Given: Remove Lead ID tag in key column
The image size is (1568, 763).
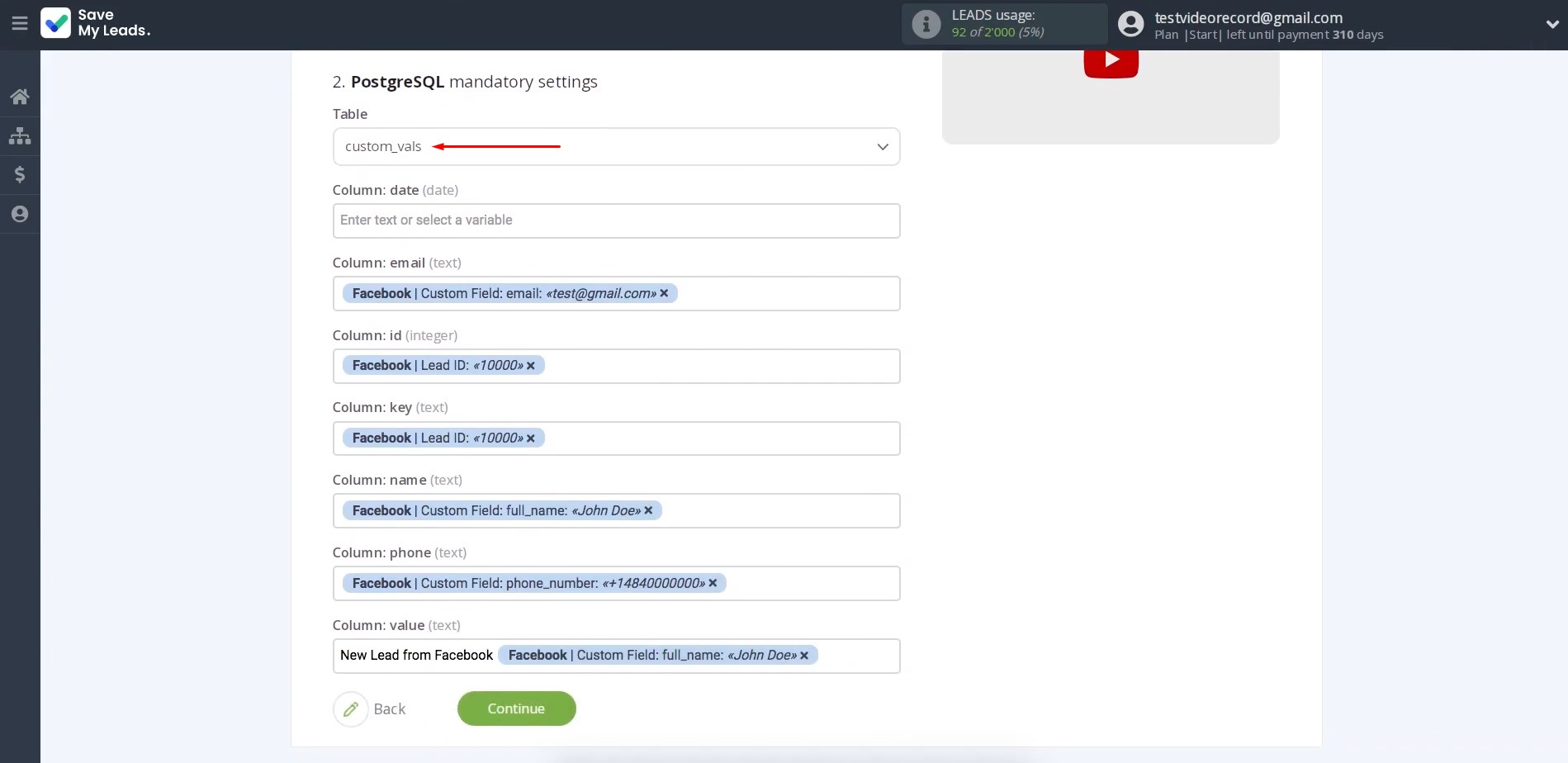Looking at the screenshot, I should [x=531, y=438].
